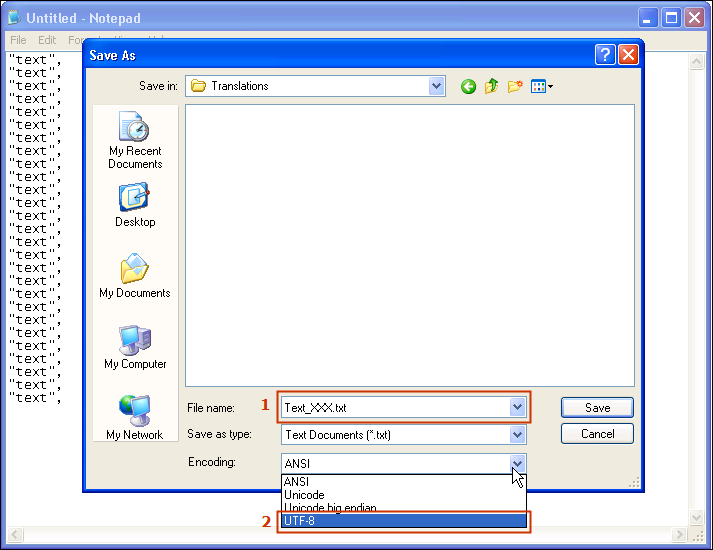Screen dimensions: 713x550
Task: Go to Desktop in places bar
Action: click(135, 205)
